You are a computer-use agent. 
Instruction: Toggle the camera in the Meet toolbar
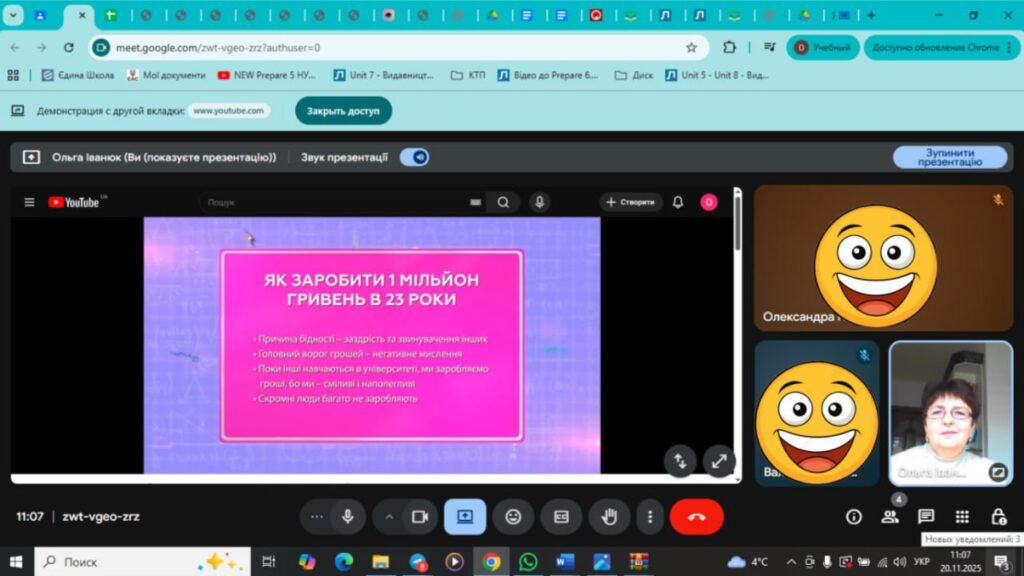coord(420,517)
